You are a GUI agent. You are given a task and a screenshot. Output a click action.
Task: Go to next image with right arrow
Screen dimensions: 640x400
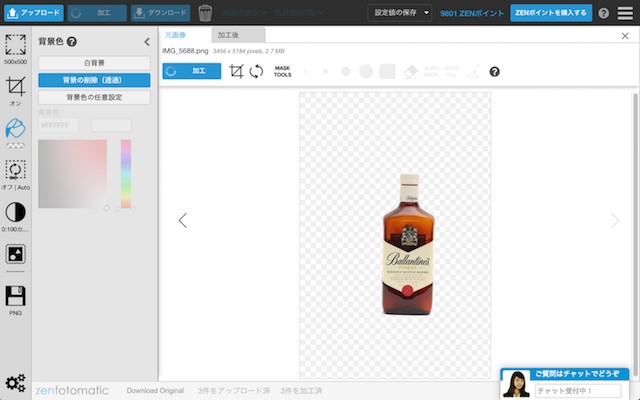click(615, 220)
